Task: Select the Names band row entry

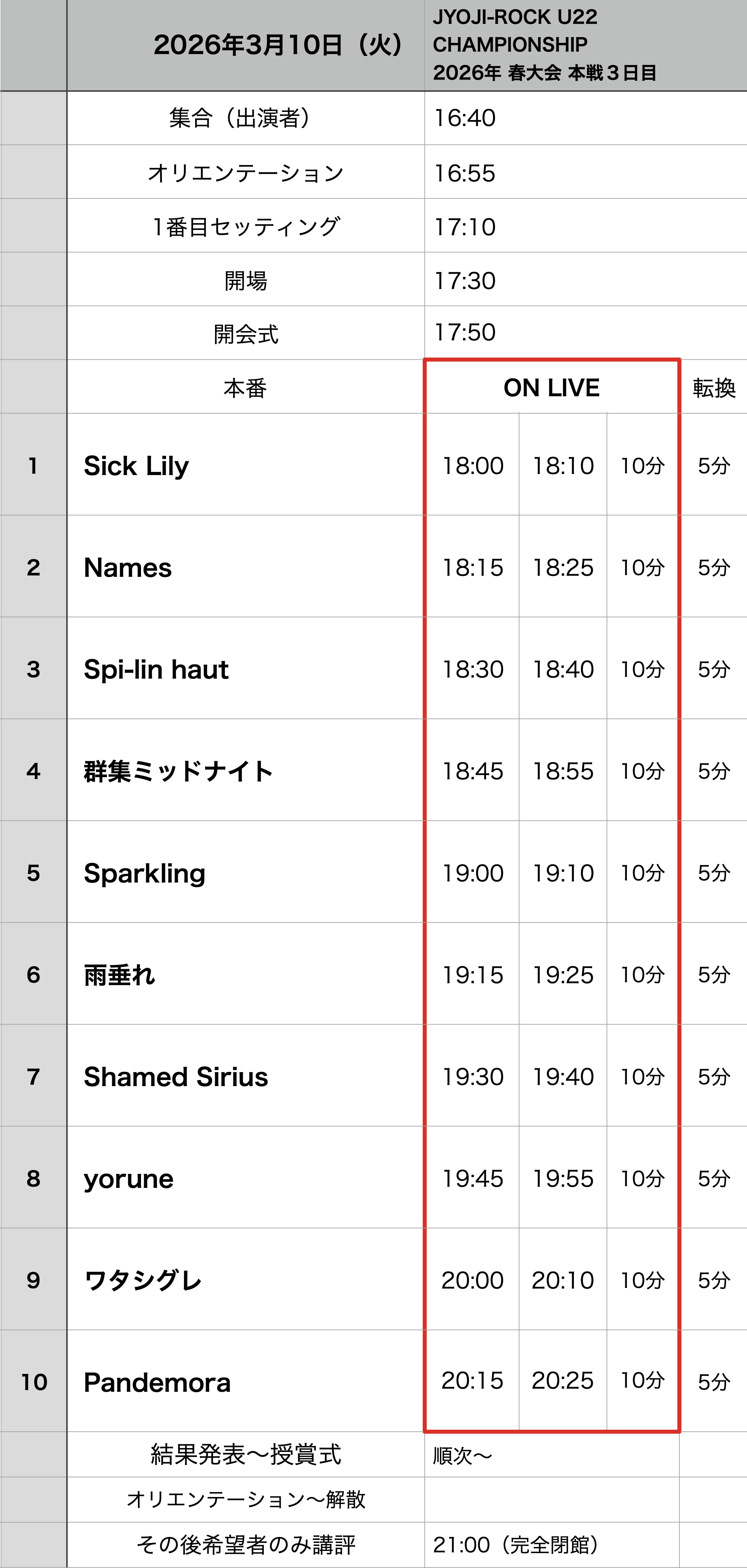Action: (128, 567)
